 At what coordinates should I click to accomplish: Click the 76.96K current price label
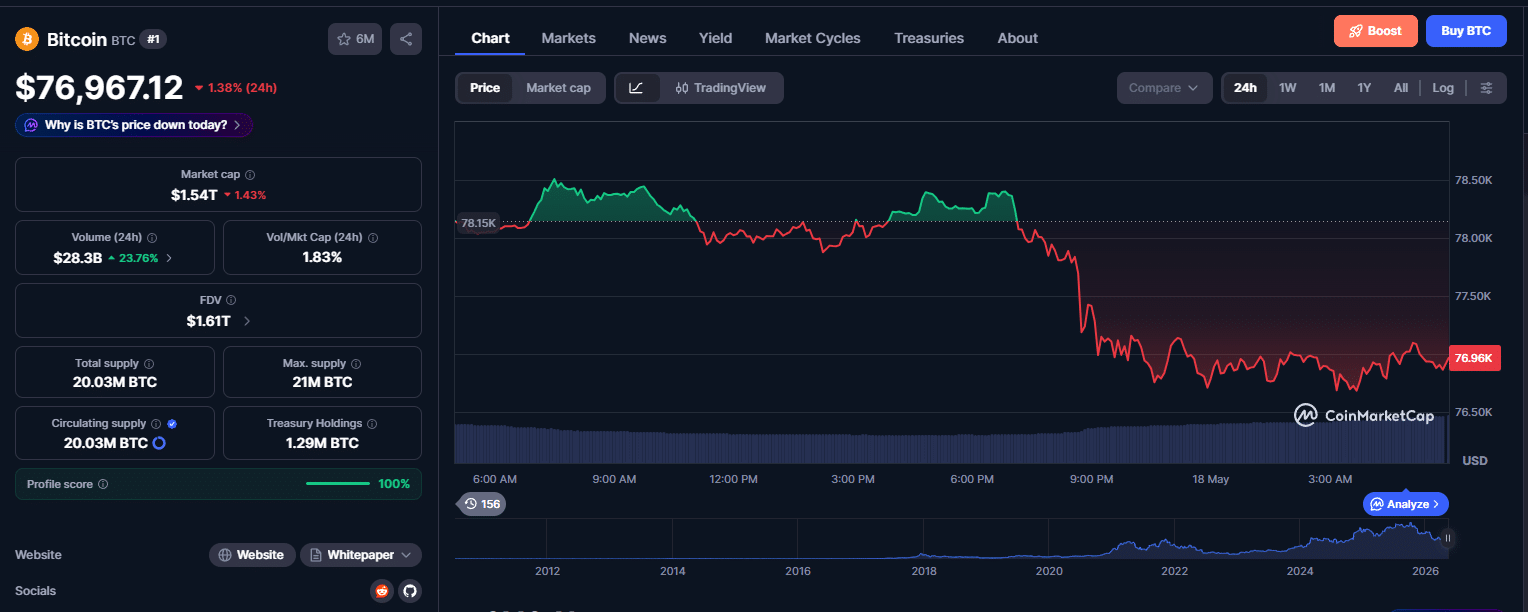click(1474, 358)
